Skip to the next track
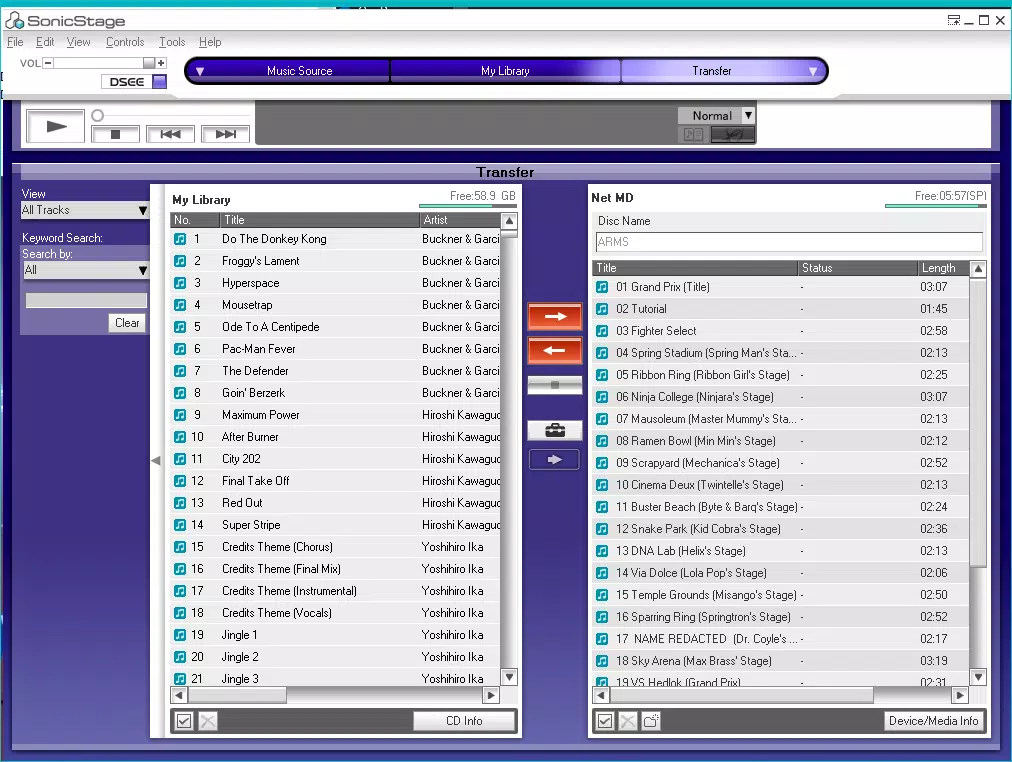 coord(225,134)
